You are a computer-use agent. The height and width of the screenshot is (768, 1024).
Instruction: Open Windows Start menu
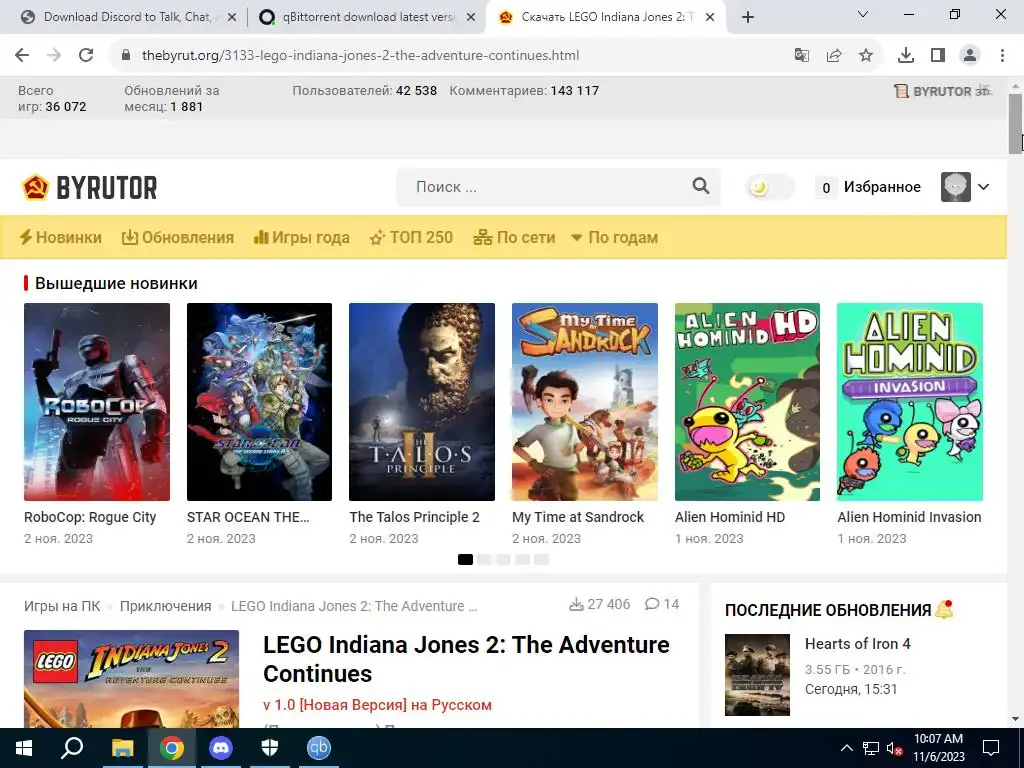24,748
